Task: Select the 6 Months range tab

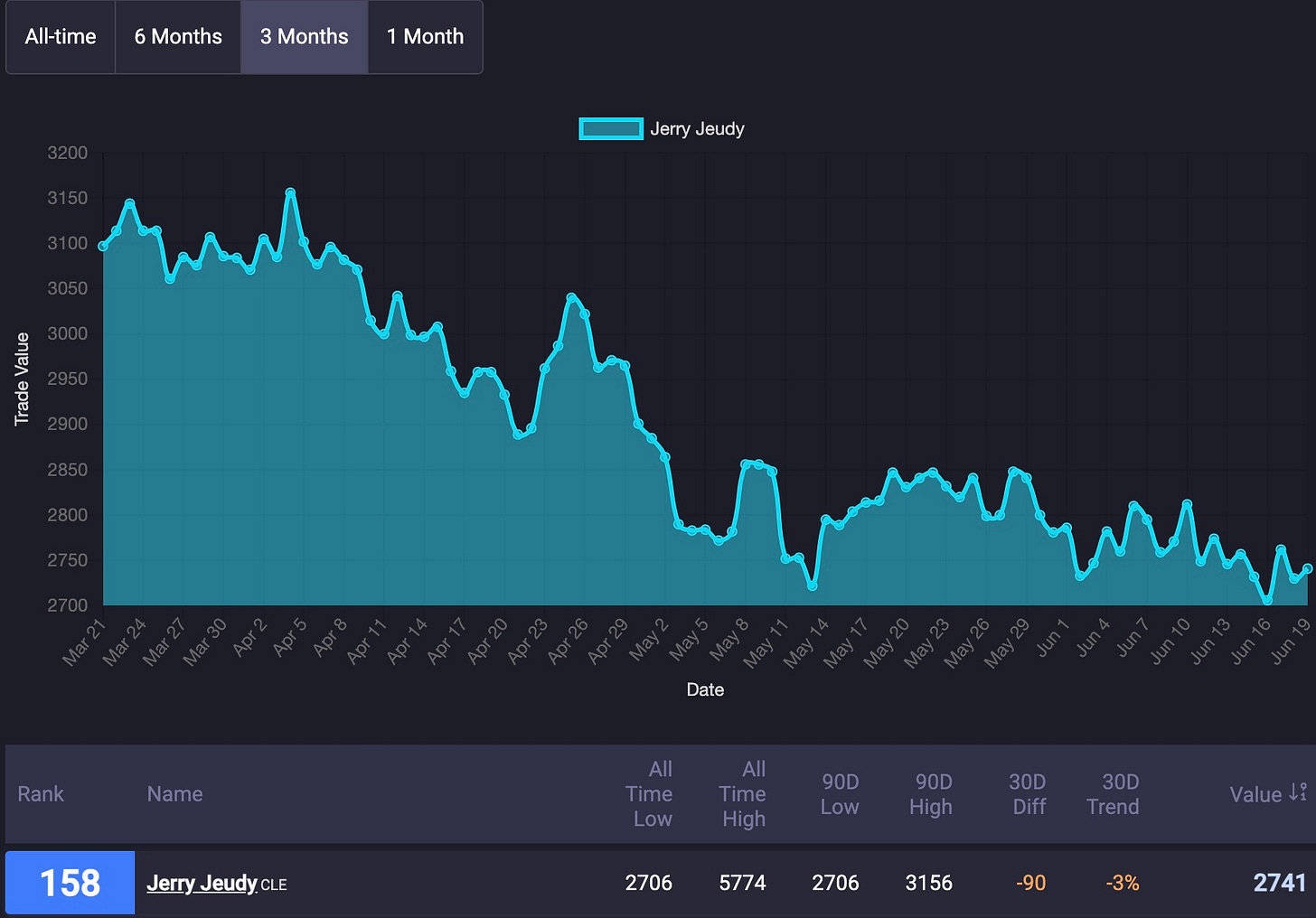Action: click(178, 37)
